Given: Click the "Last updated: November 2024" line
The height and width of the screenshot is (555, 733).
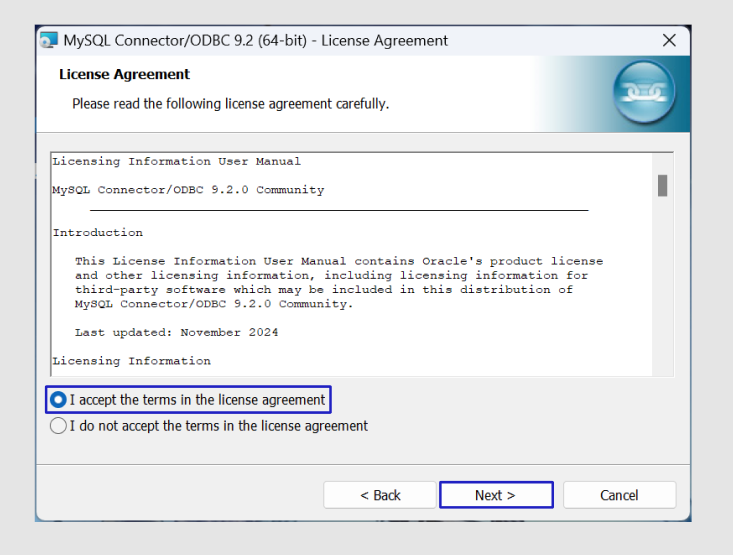Looking at the screenshot, I should pos(176,332).
